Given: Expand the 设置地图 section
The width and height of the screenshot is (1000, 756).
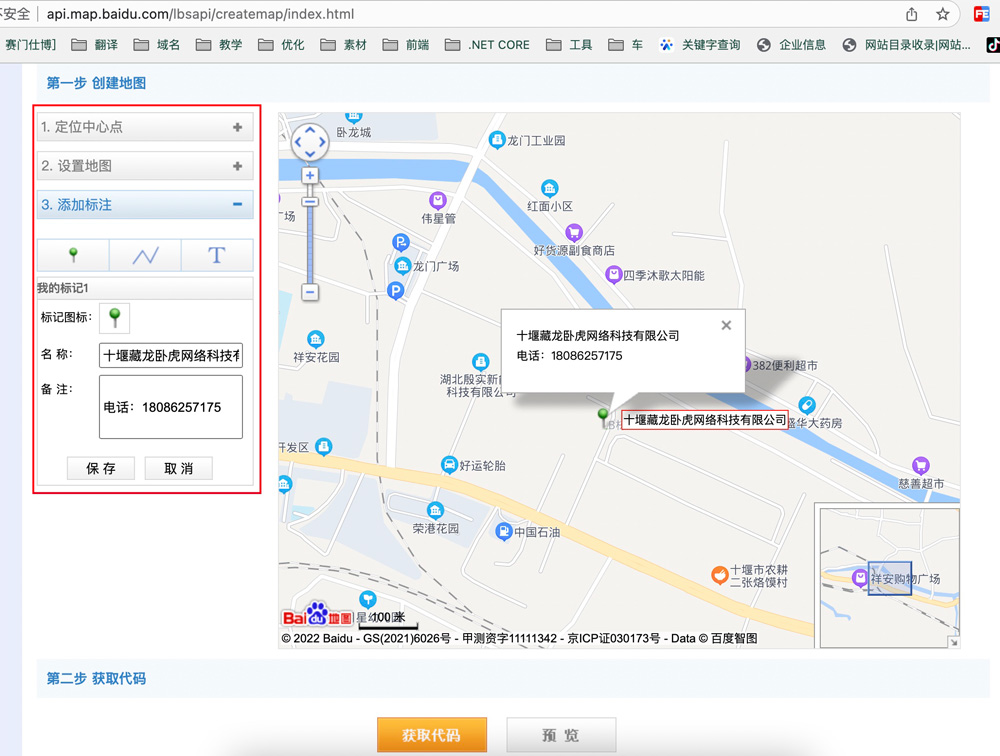Looking at the screenshot, I should click(145, 166).
